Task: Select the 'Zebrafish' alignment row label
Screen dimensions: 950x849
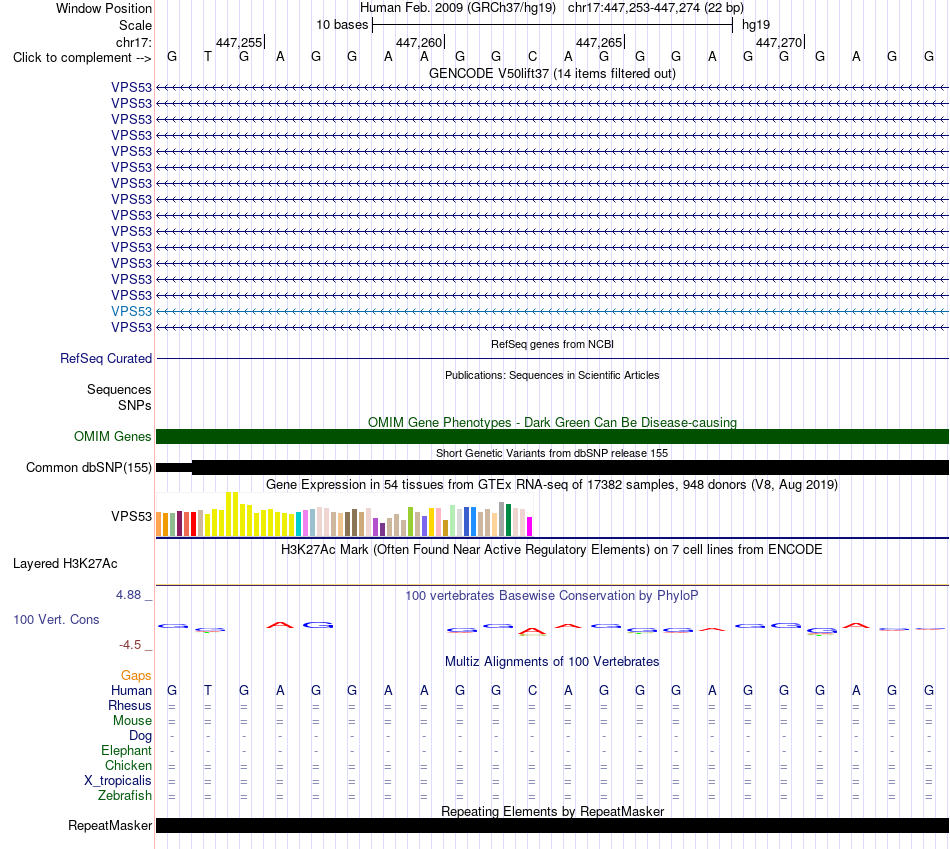Action: (x=125, y=796)
